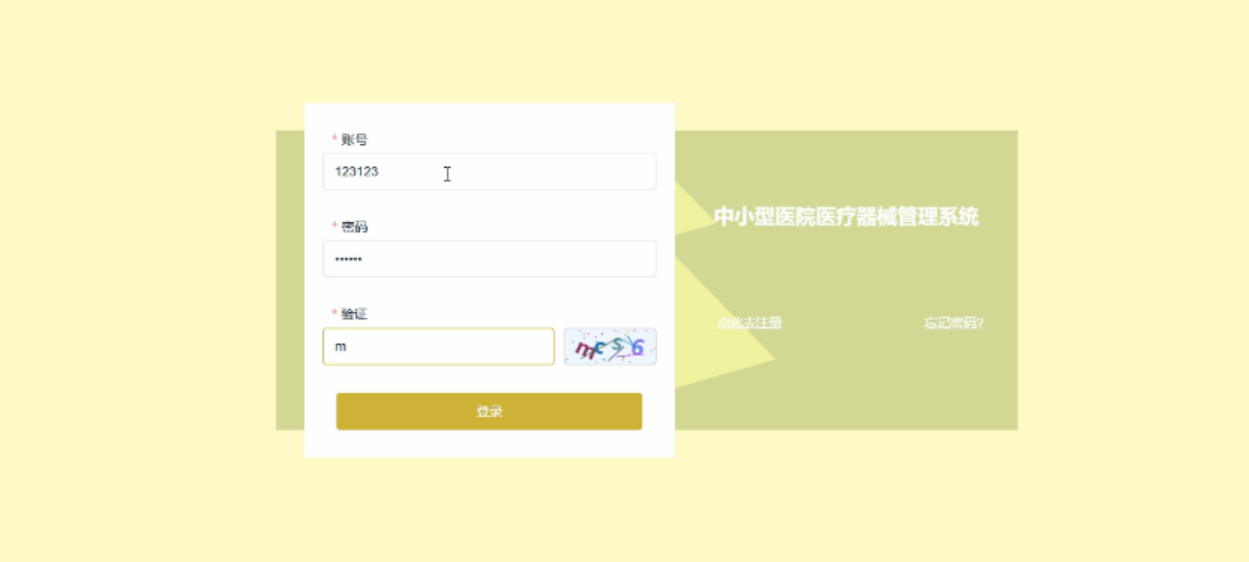
Task: Focus the 验证 captcha input field
Action: click(x=438, y=347)
